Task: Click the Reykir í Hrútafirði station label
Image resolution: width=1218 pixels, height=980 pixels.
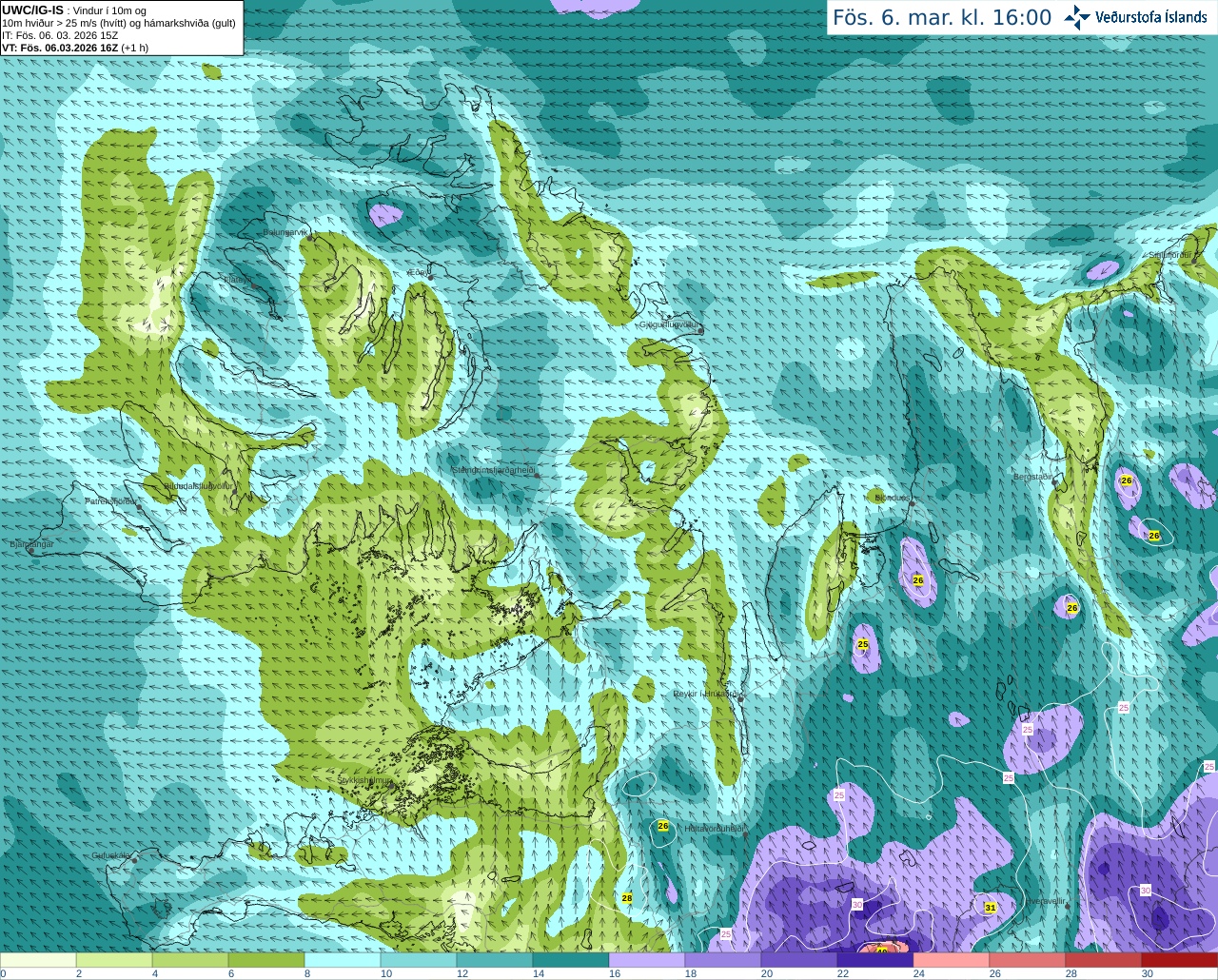Action: click(705, 694)
